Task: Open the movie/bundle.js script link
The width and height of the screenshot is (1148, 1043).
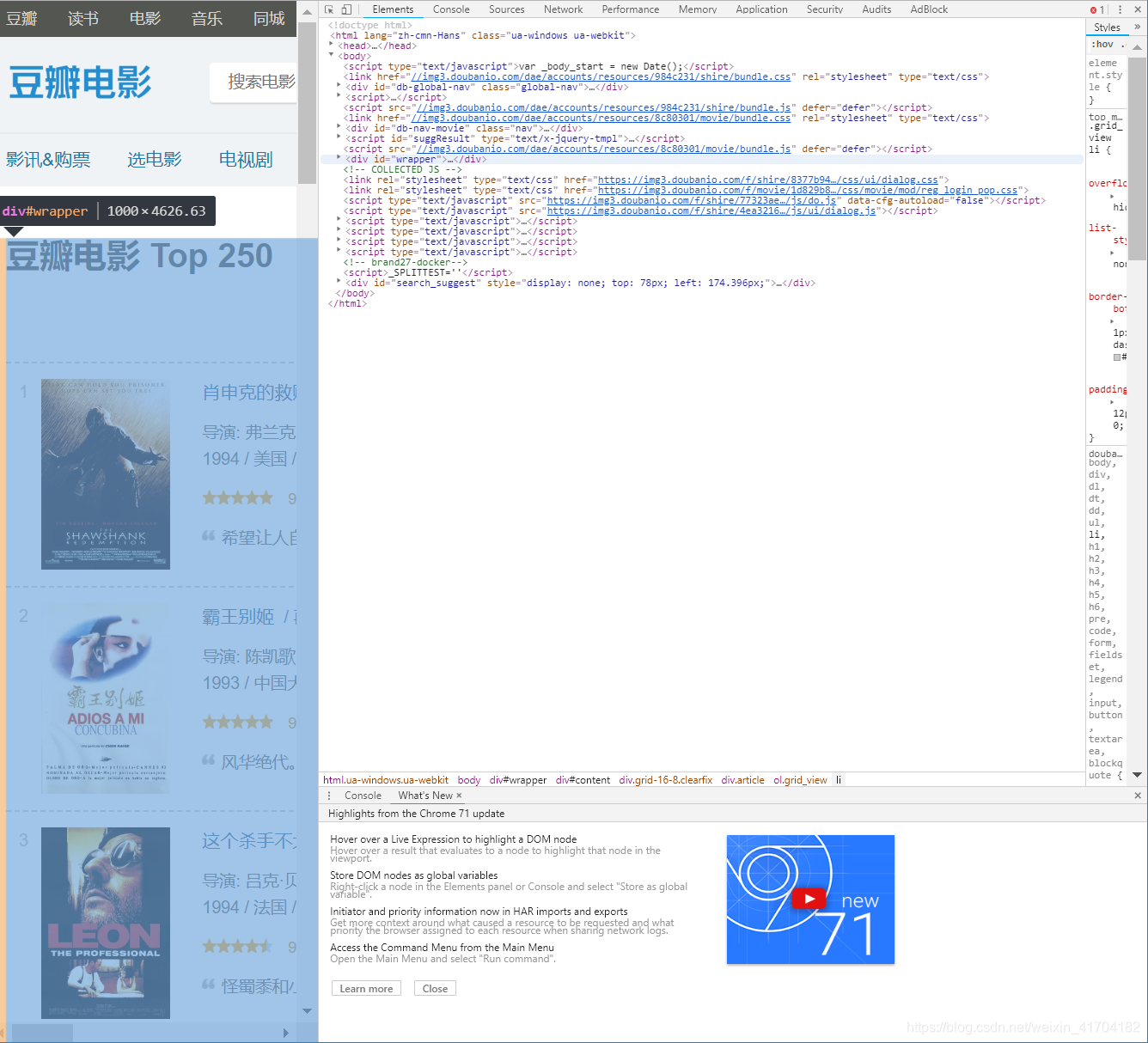Action: pyautogui.click(x=601, y=149)
